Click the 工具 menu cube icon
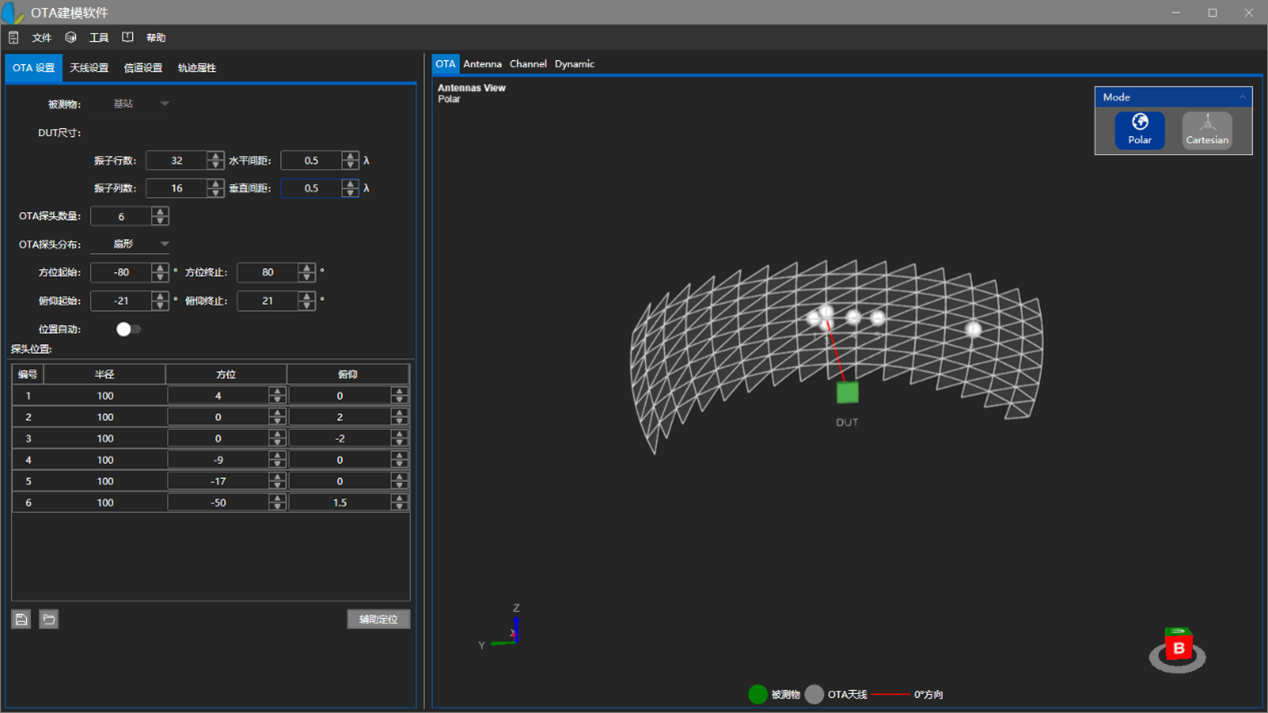 (x=70, y=38)
